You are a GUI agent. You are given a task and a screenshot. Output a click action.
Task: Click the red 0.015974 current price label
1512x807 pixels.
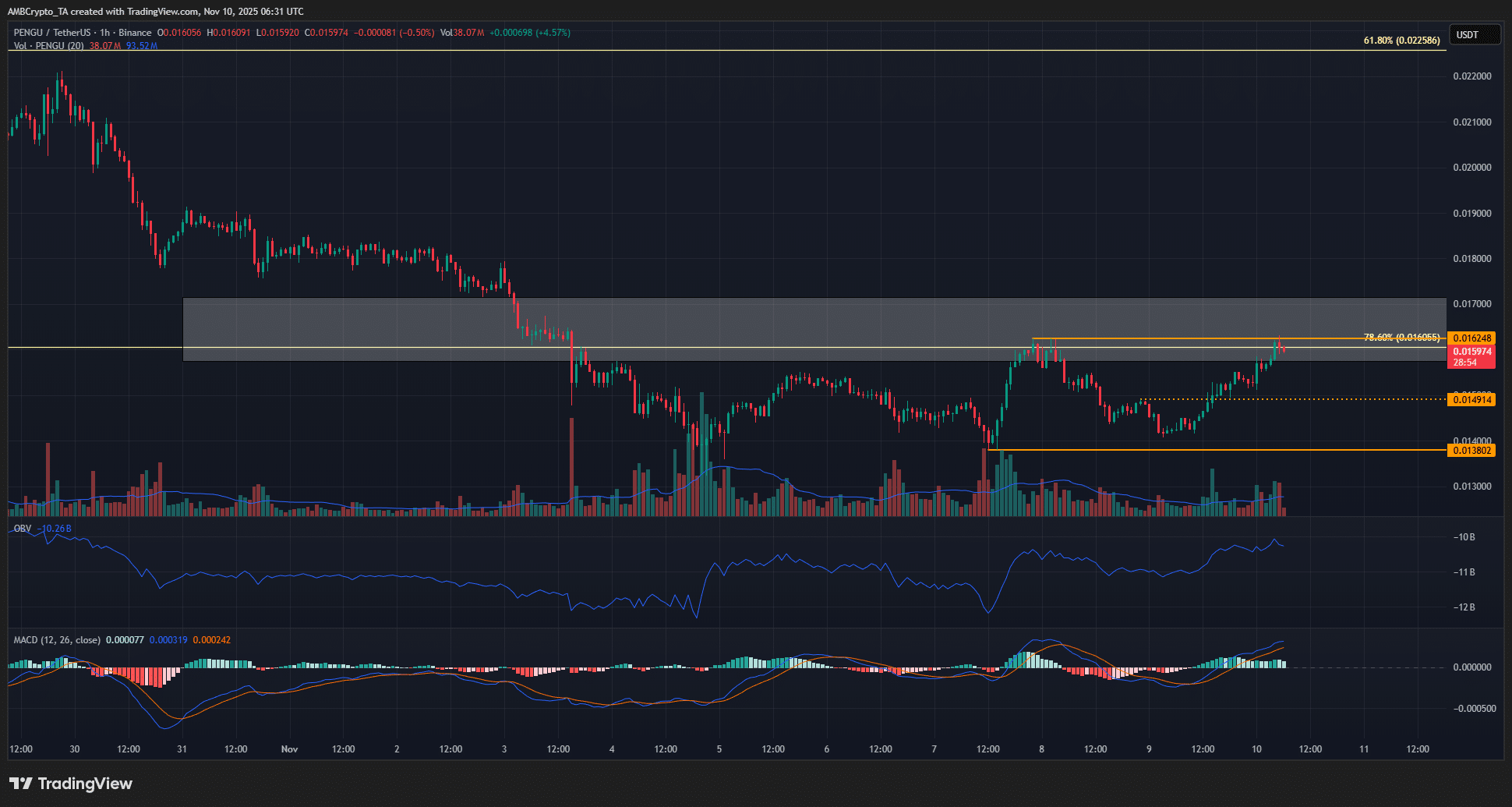(x=1471, y=352)
